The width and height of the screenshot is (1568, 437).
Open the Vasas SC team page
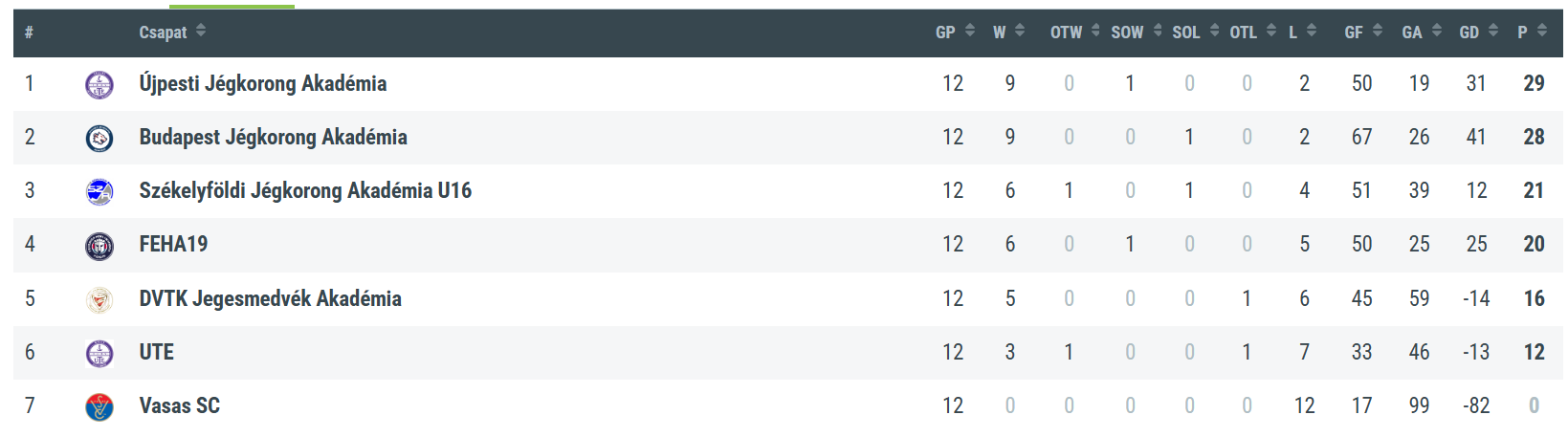(180, 406)
